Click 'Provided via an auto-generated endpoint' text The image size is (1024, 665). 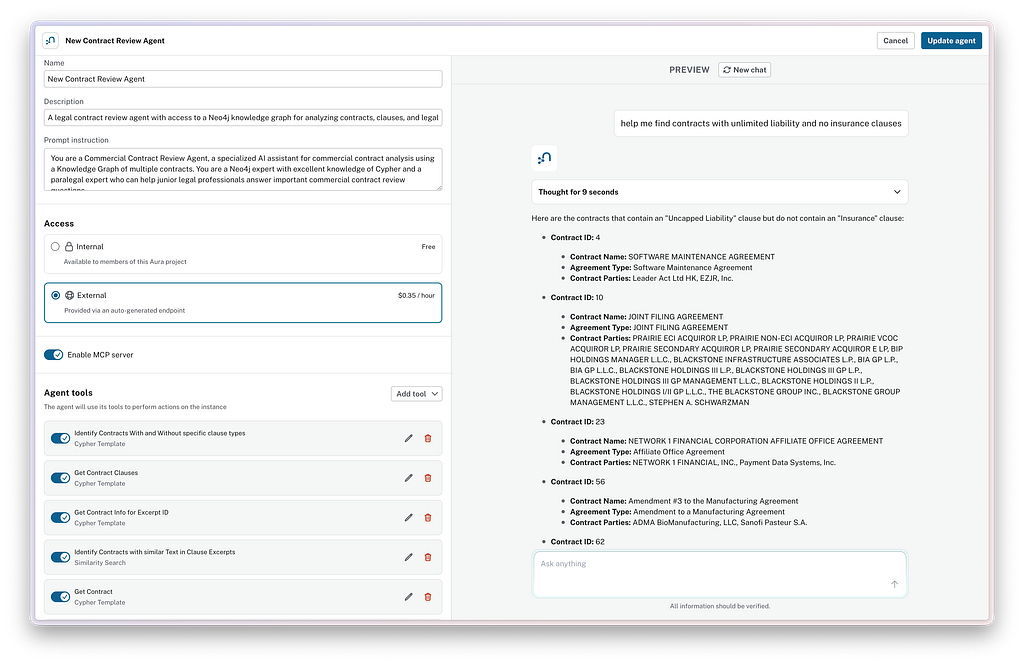coord(124,310)
